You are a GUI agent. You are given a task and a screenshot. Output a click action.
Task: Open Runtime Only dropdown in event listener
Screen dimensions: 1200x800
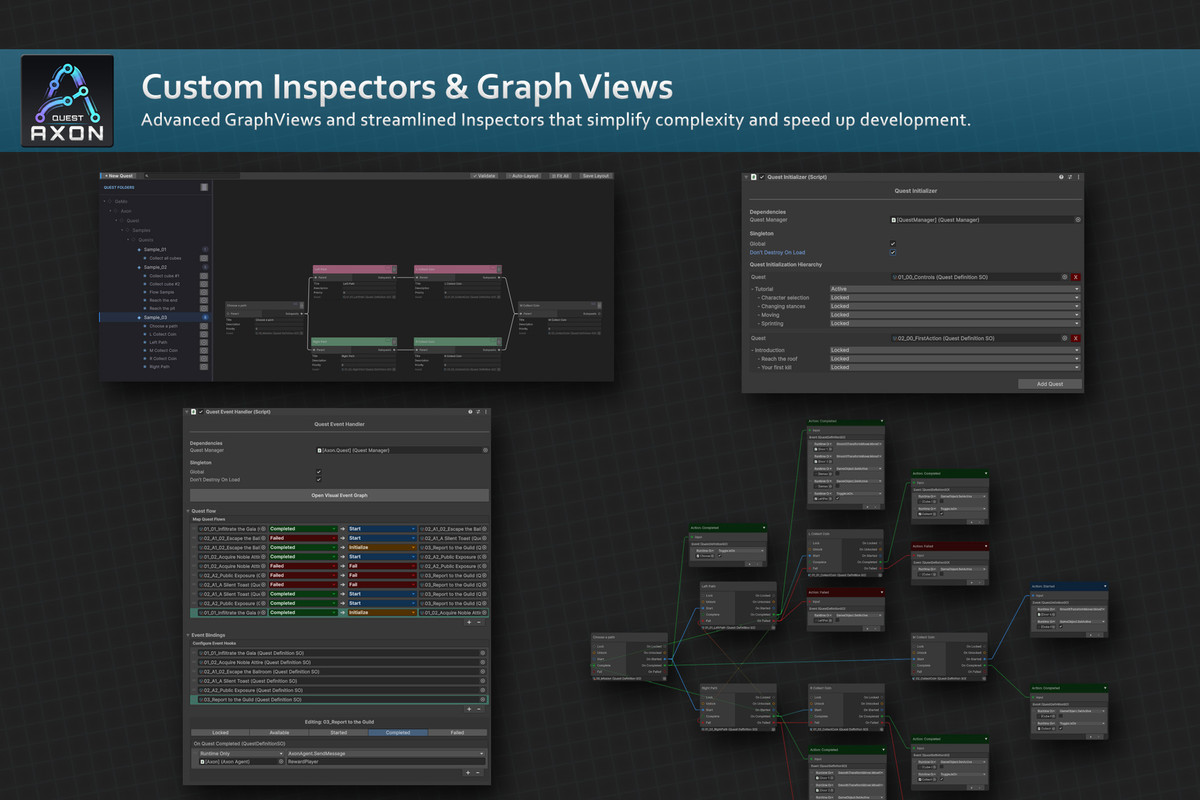(242, 754)
